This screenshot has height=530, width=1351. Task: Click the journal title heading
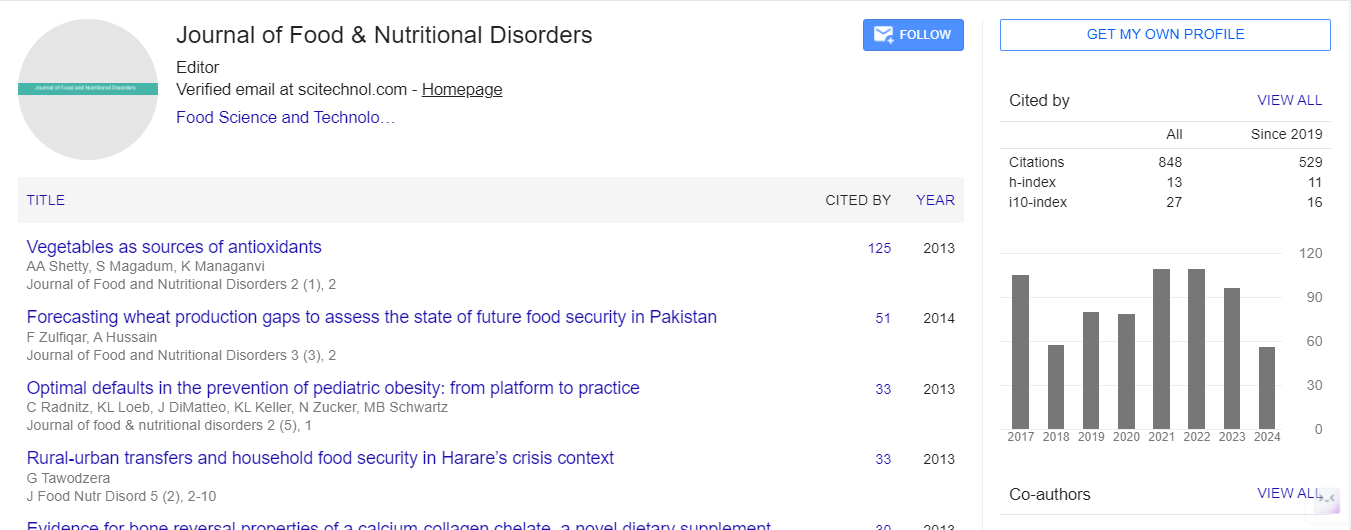point(384,35)
